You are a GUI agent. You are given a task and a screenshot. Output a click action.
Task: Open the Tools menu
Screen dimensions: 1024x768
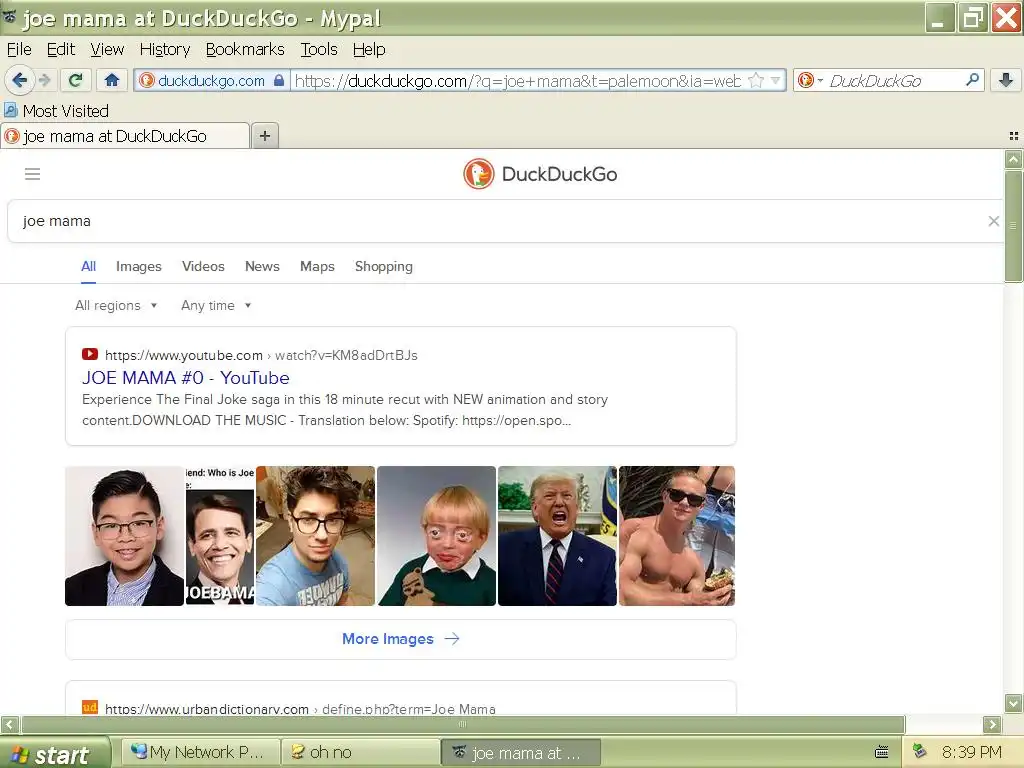[x=319, y=50]
